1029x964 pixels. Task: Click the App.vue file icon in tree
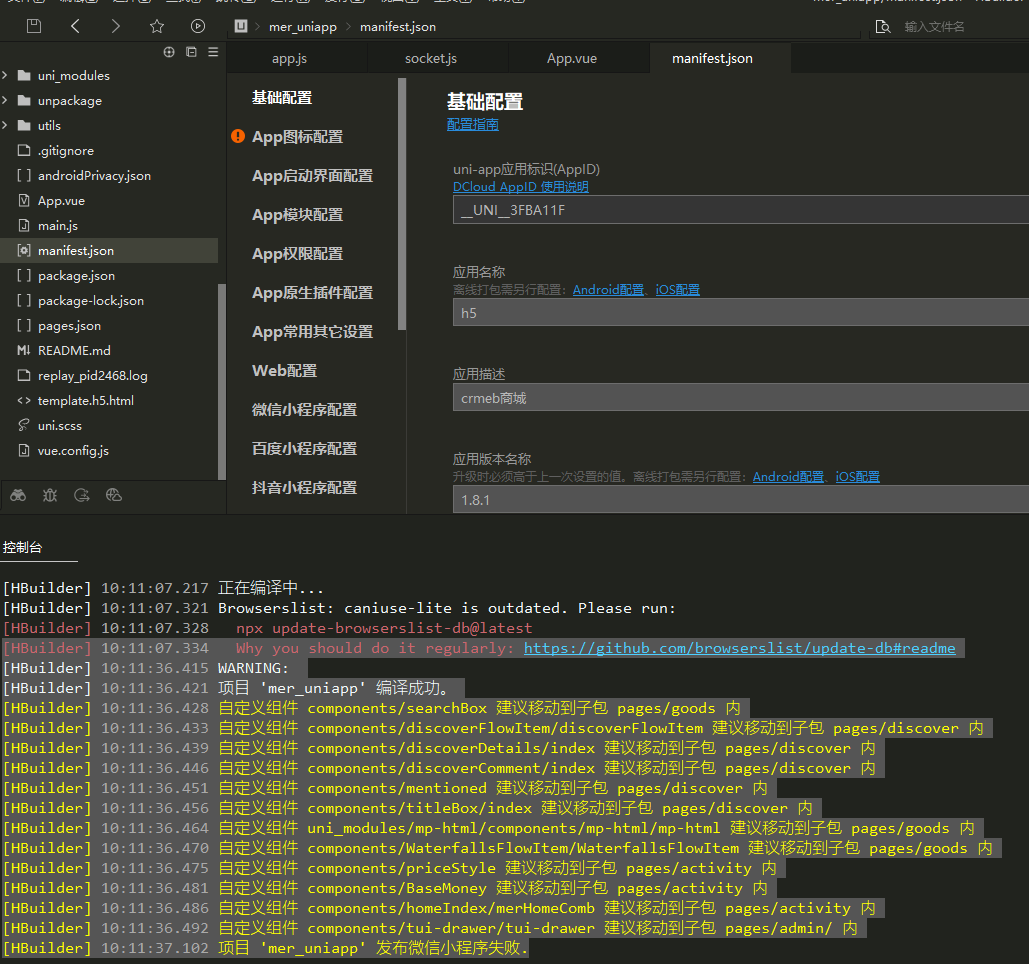[x=24, y=200]
